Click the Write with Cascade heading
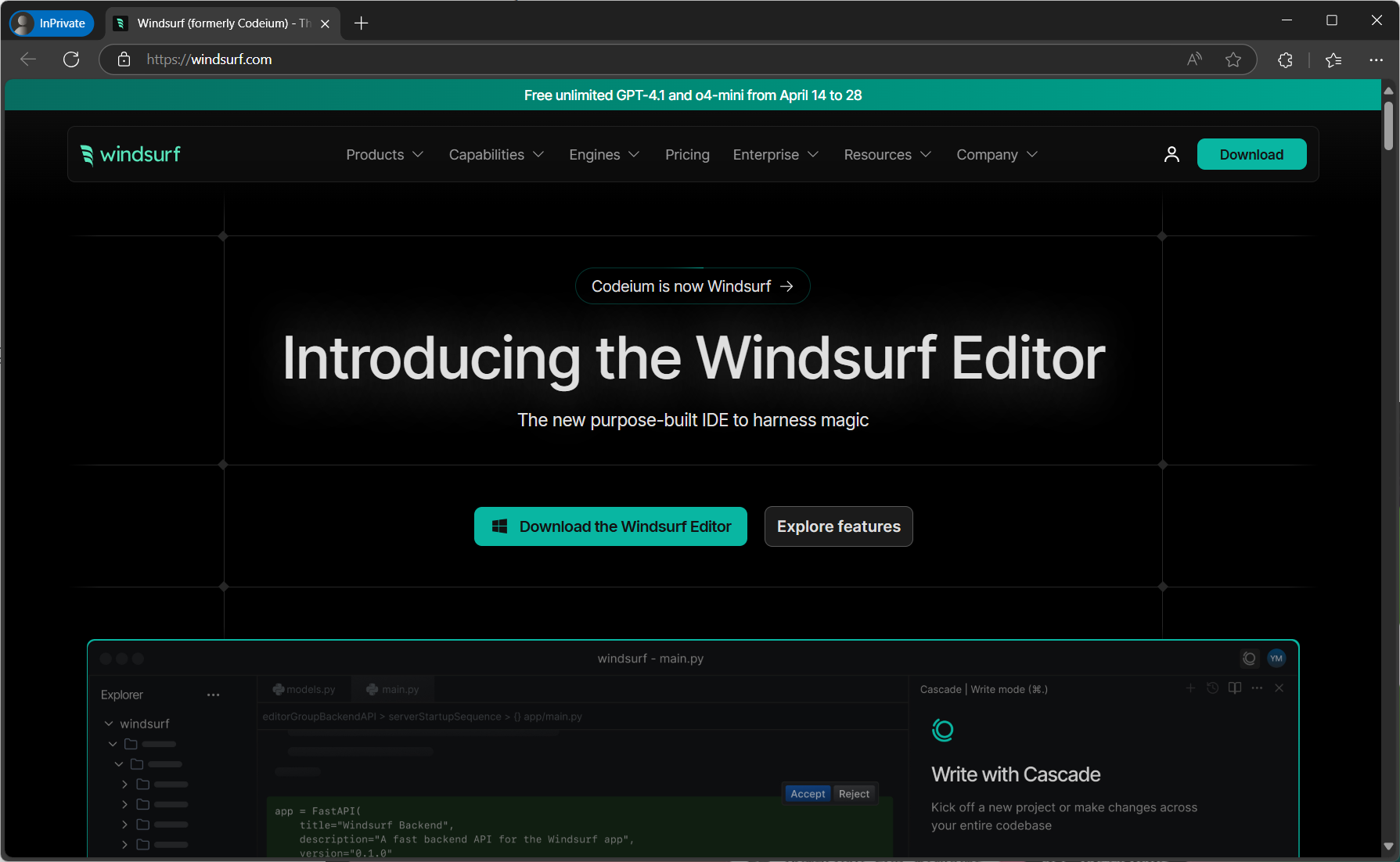Viewport: 1400px width, 862px height. click(1016, 774)
